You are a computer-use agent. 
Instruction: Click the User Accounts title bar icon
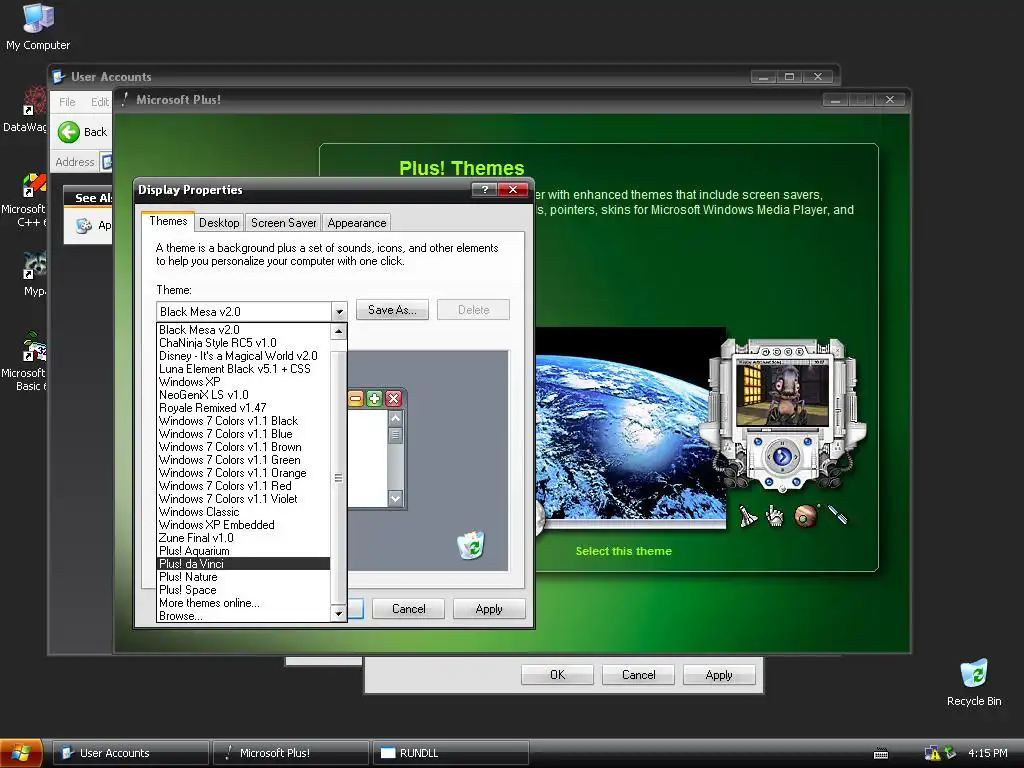(x=59, y=76)
